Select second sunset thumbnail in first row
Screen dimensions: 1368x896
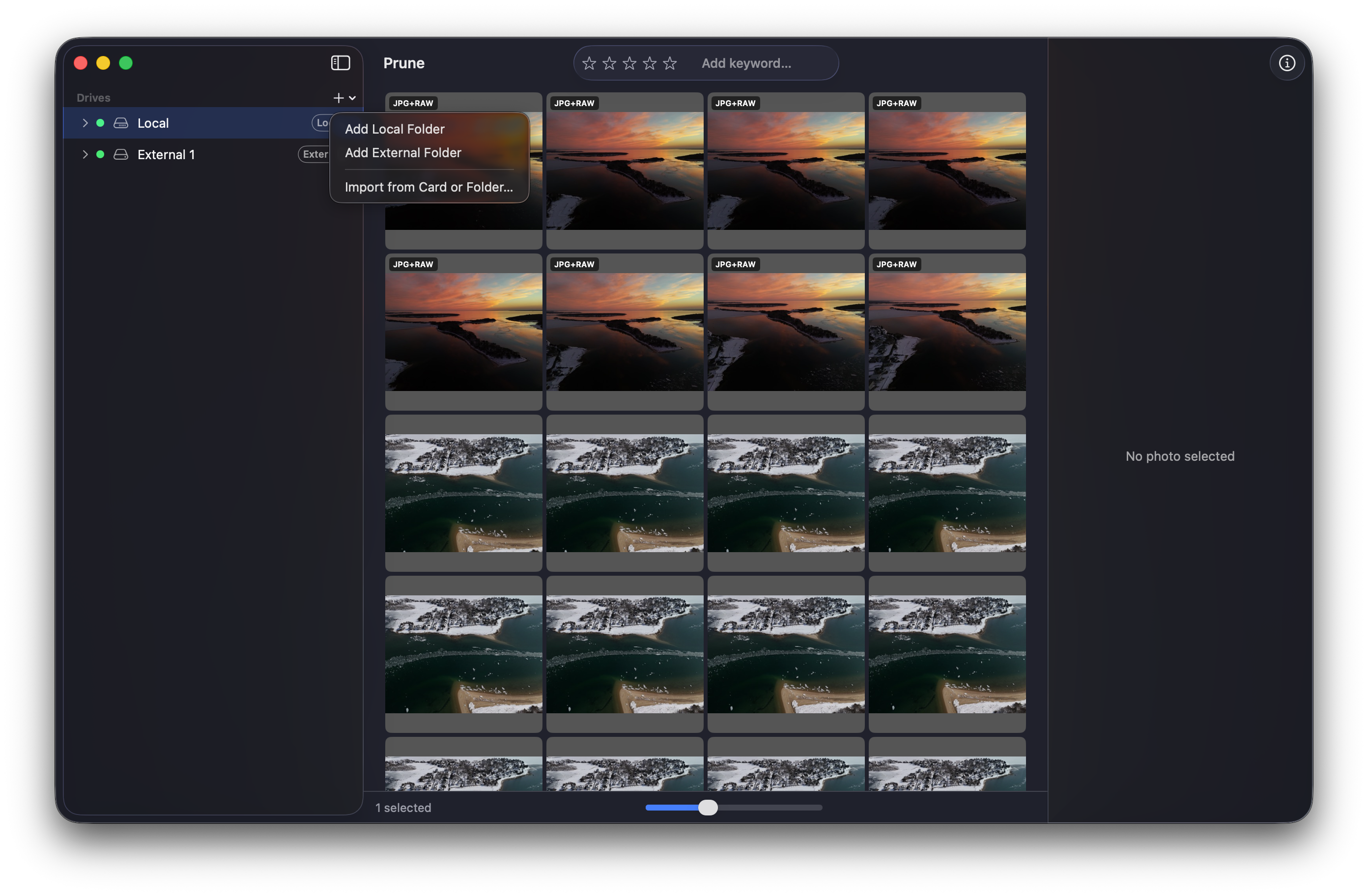[x=625, y=170]
